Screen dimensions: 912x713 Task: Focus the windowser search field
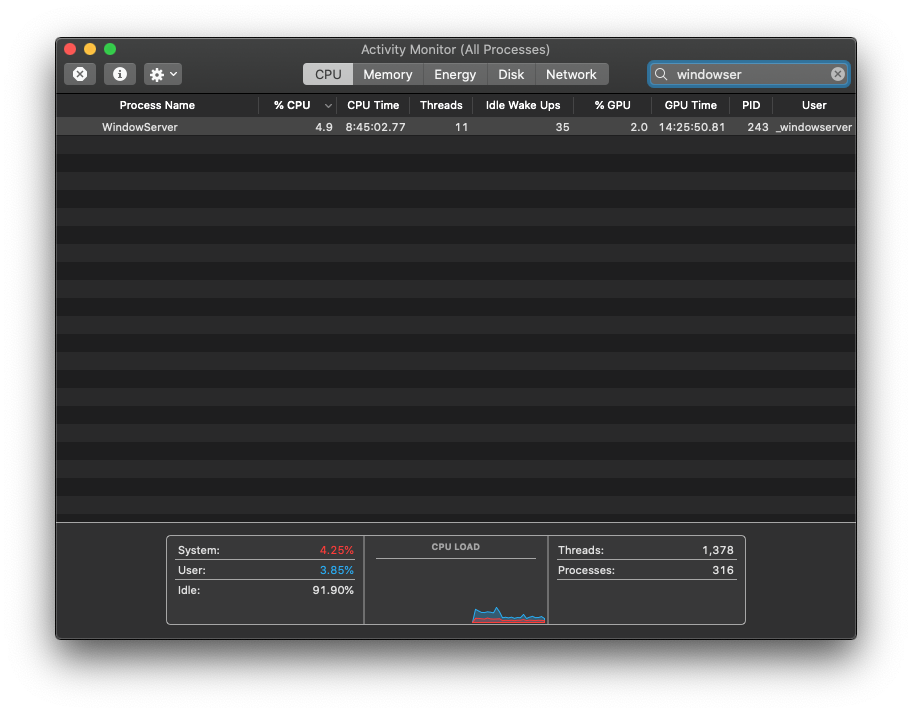749,74
